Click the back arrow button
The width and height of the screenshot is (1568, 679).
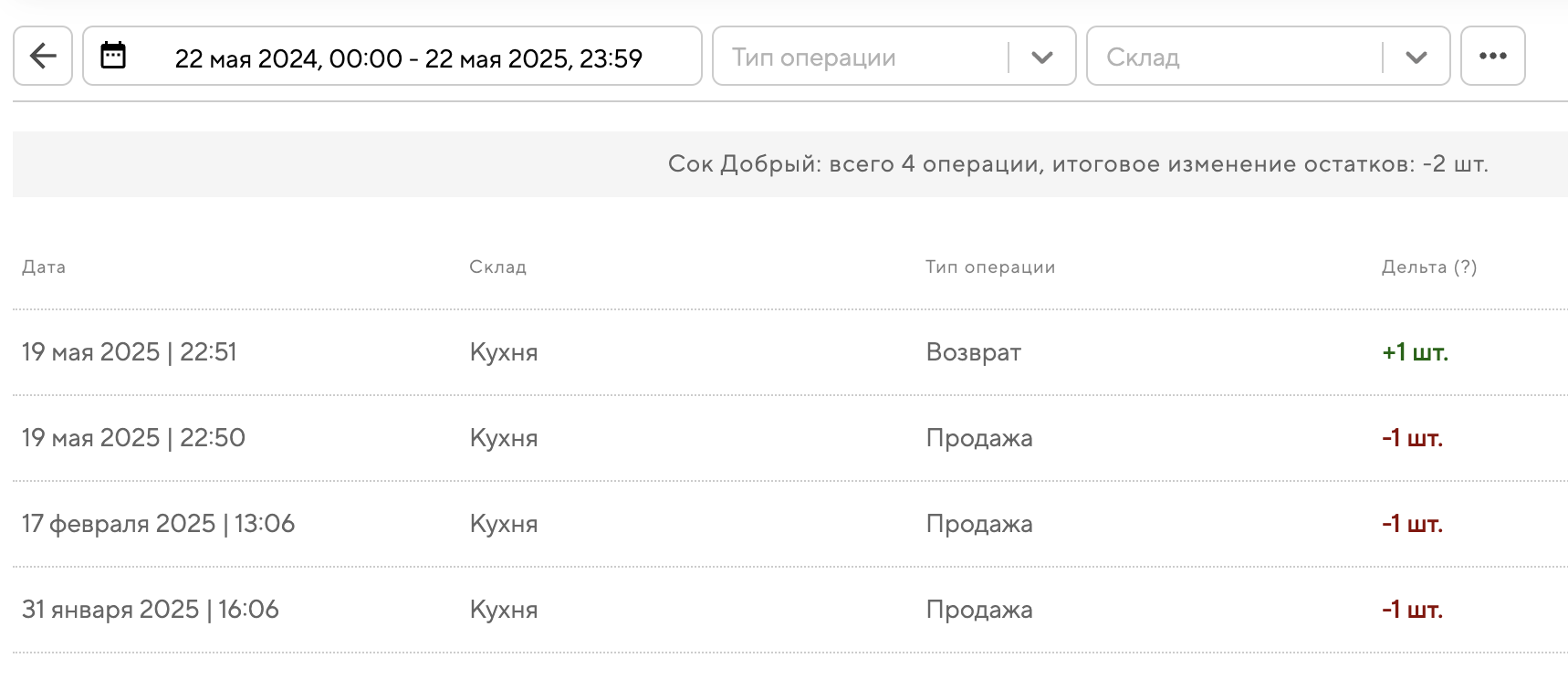coord(43,56)
